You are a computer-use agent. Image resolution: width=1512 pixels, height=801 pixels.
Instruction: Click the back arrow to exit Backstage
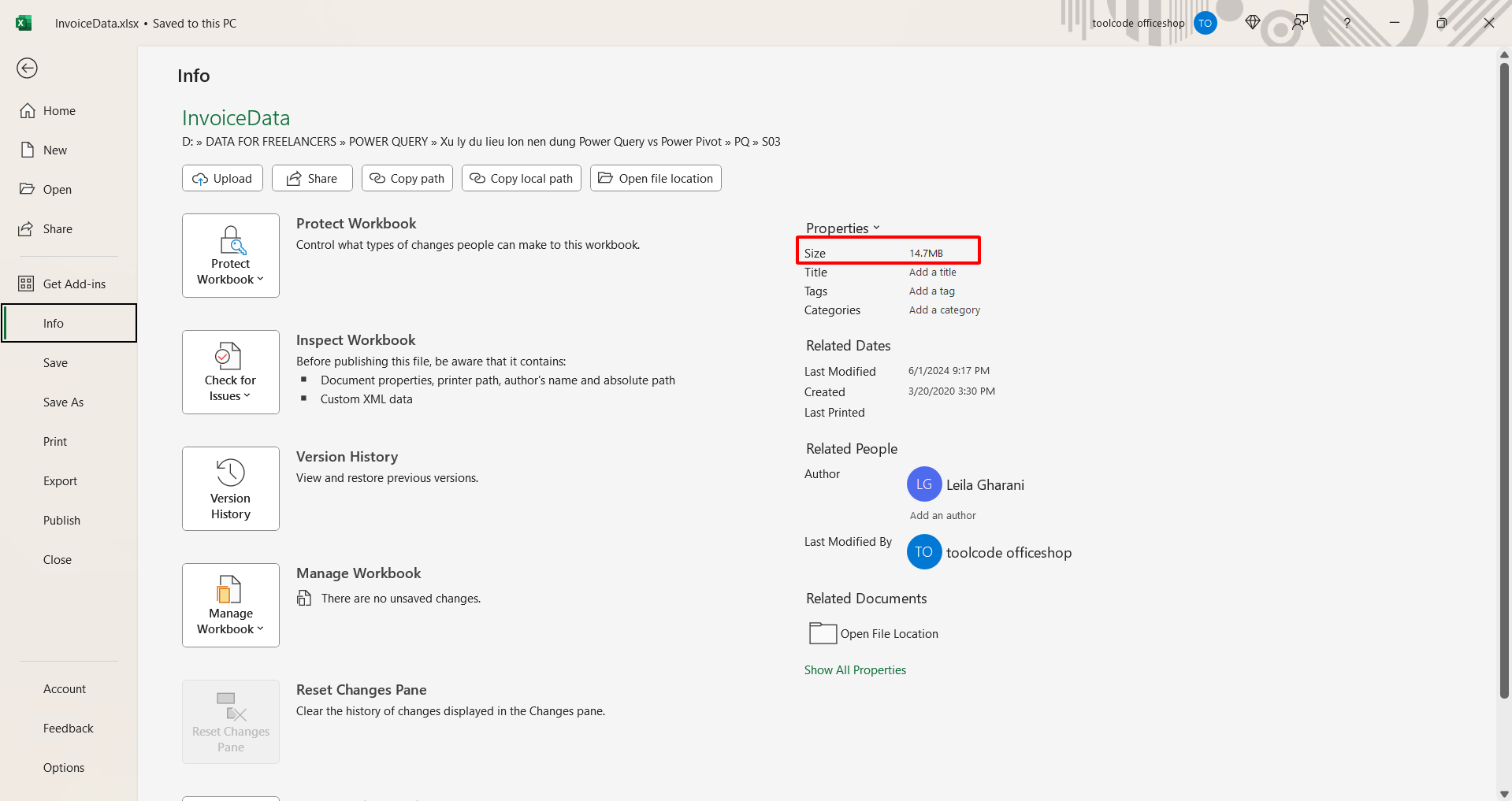[x=27, y=69]
